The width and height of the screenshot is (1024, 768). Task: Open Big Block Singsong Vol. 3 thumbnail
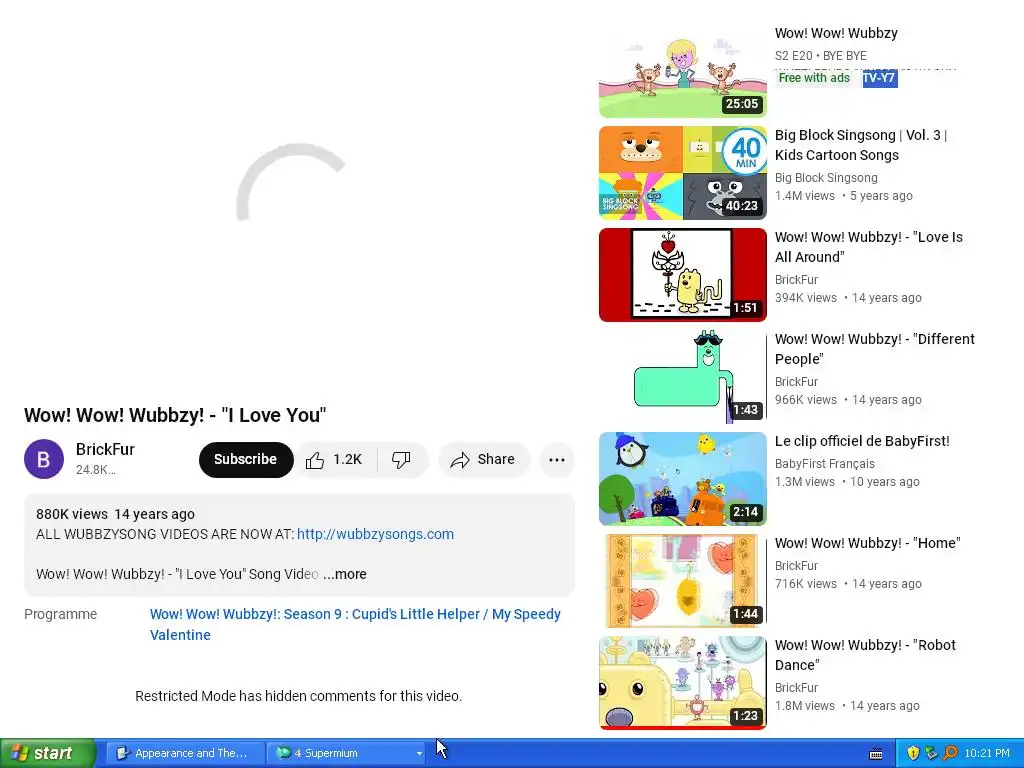tap(682, 173)
